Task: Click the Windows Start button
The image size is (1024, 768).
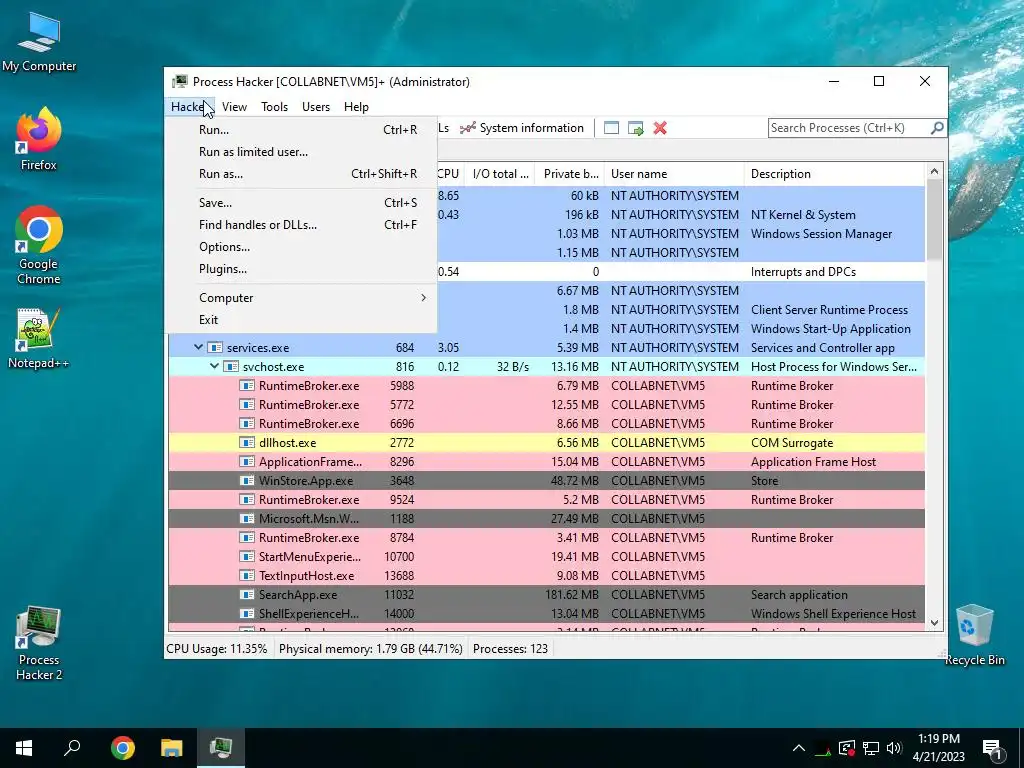Action: [24, 748]
